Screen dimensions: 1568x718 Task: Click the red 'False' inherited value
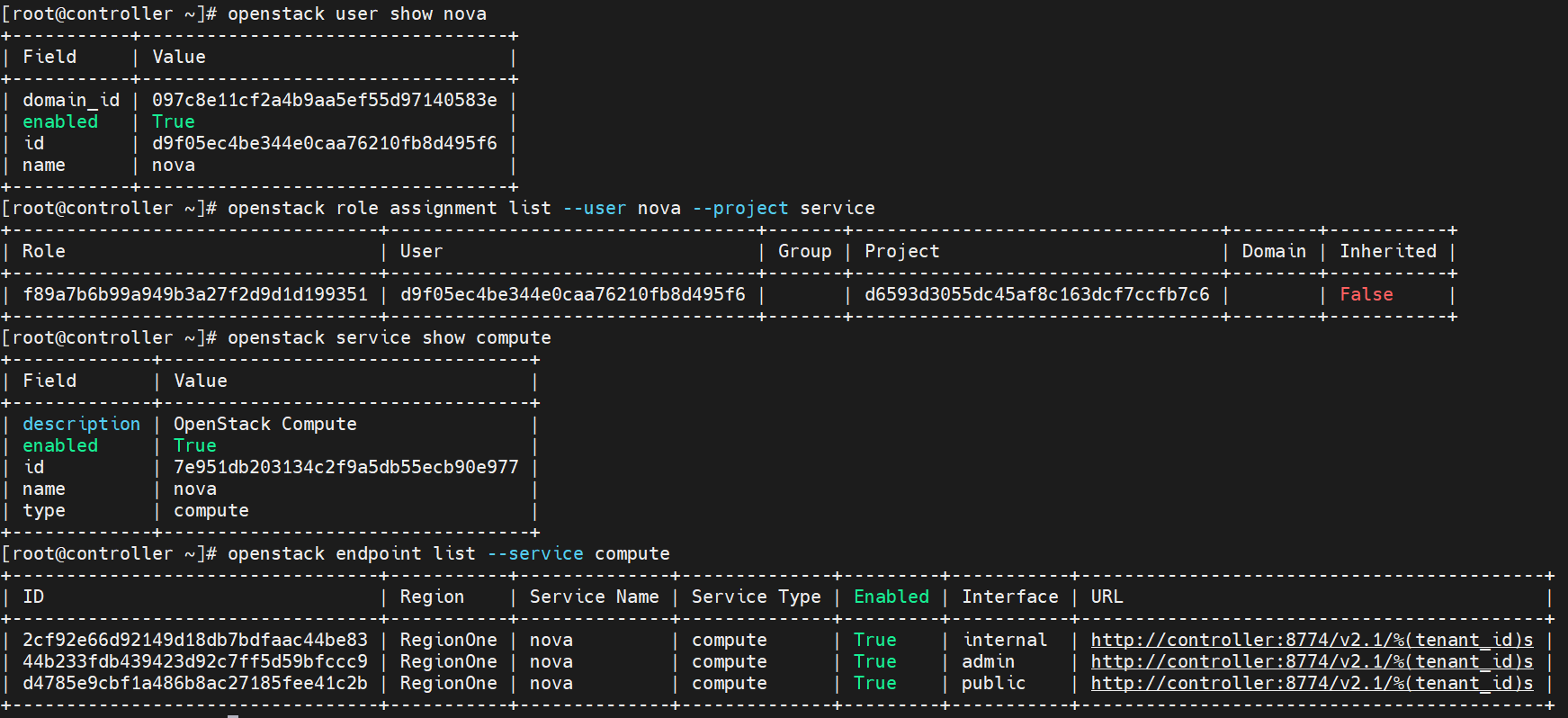1366,294
